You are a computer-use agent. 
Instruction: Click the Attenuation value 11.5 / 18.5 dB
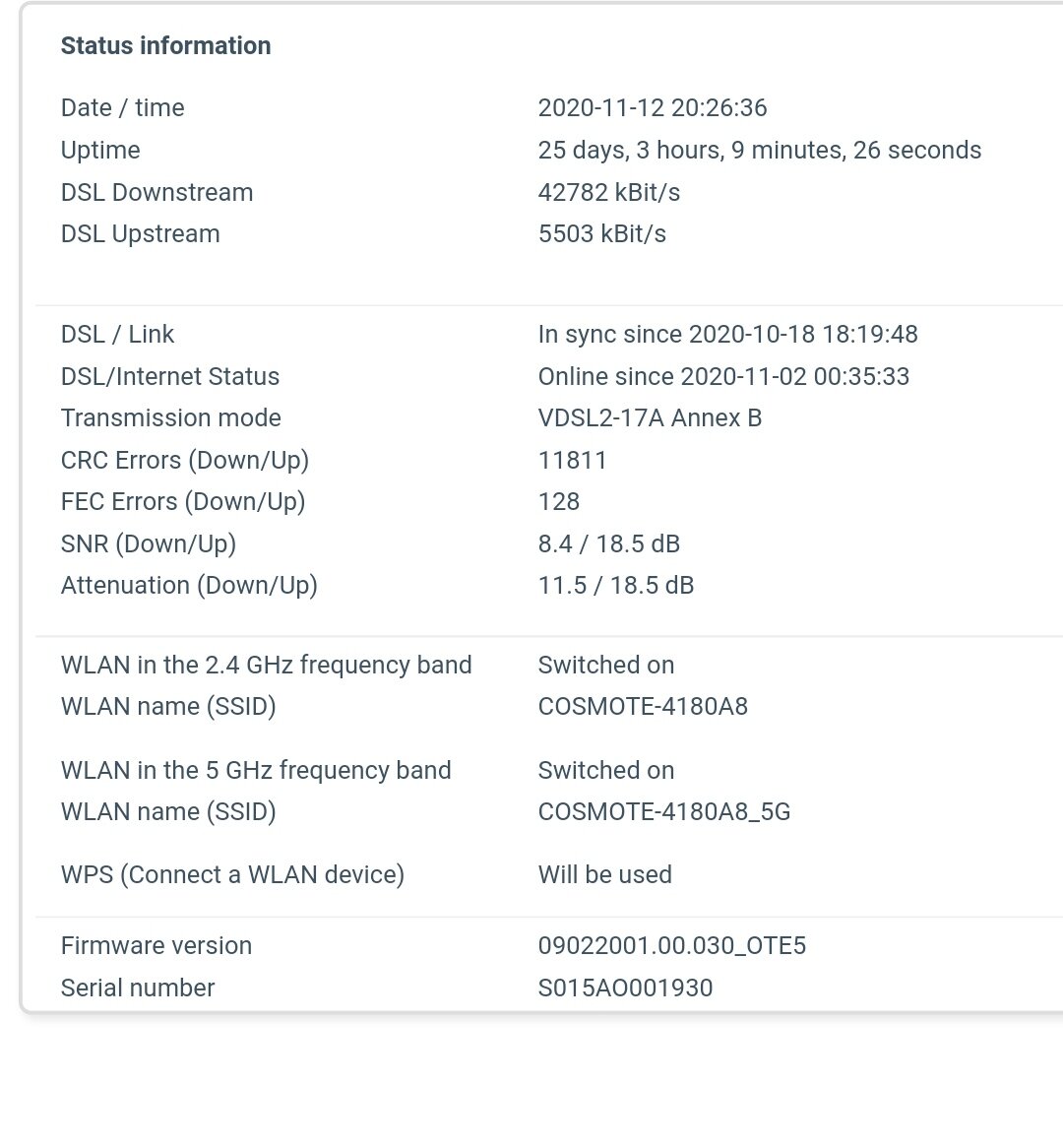[x=616, y=585]
